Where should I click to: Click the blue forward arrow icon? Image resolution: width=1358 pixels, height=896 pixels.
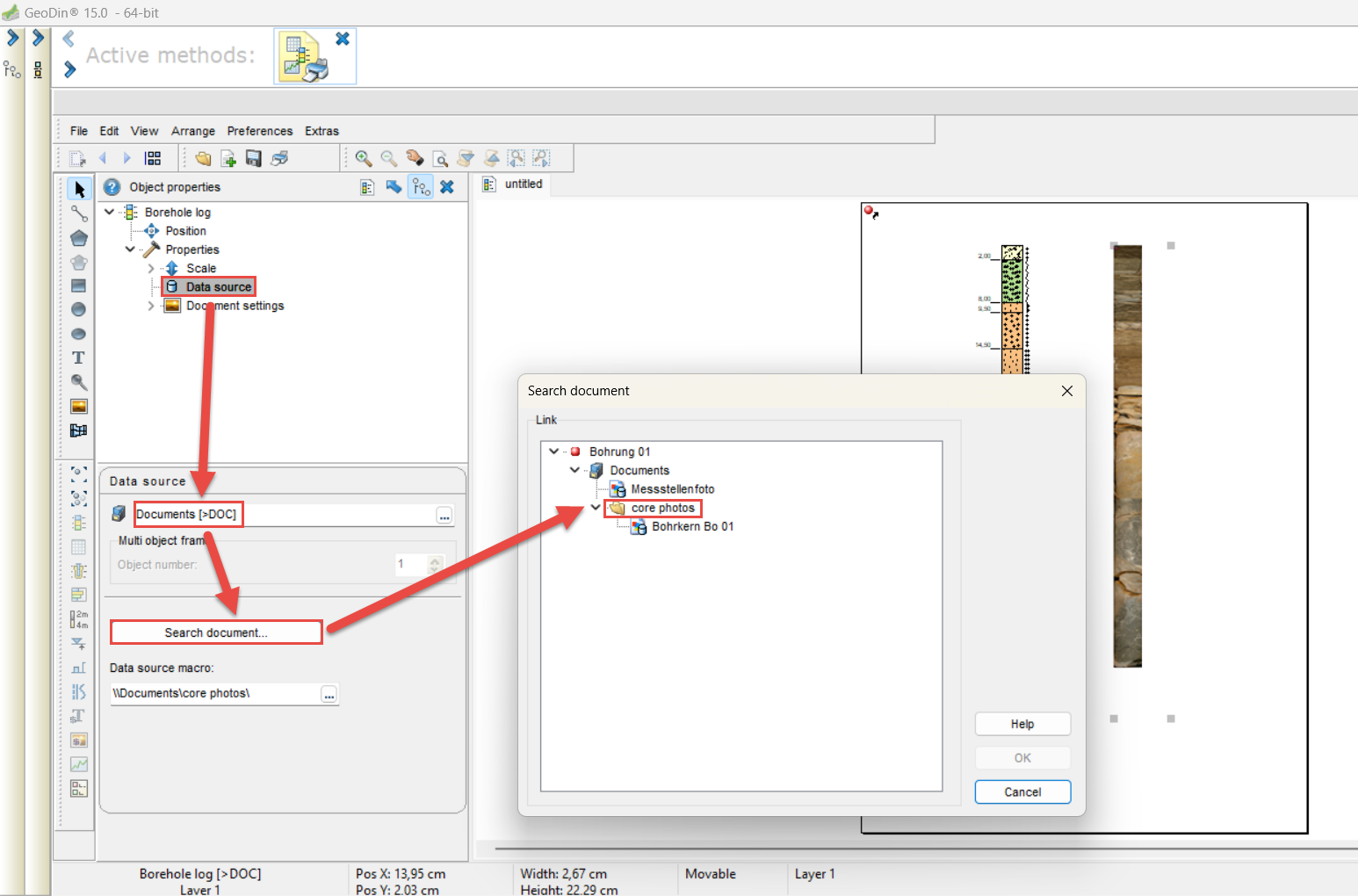(127, 158)
